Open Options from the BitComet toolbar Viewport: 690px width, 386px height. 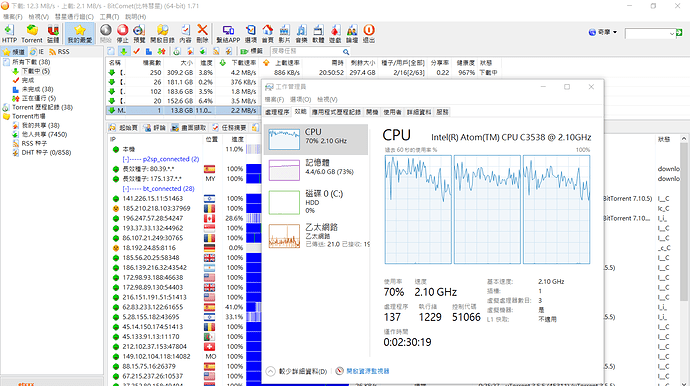point(250,34)
